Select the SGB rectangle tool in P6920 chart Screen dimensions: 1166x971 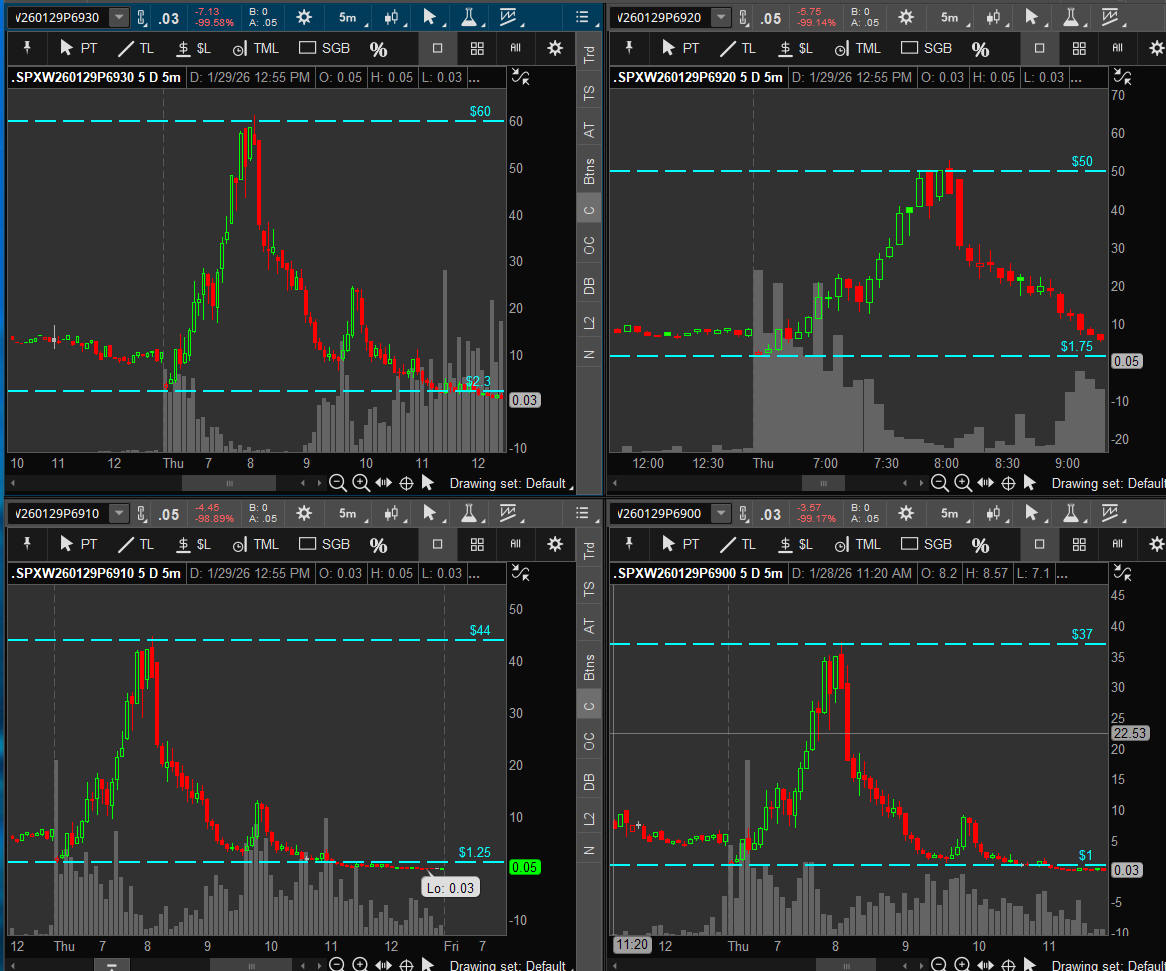[x=926, y=48]
